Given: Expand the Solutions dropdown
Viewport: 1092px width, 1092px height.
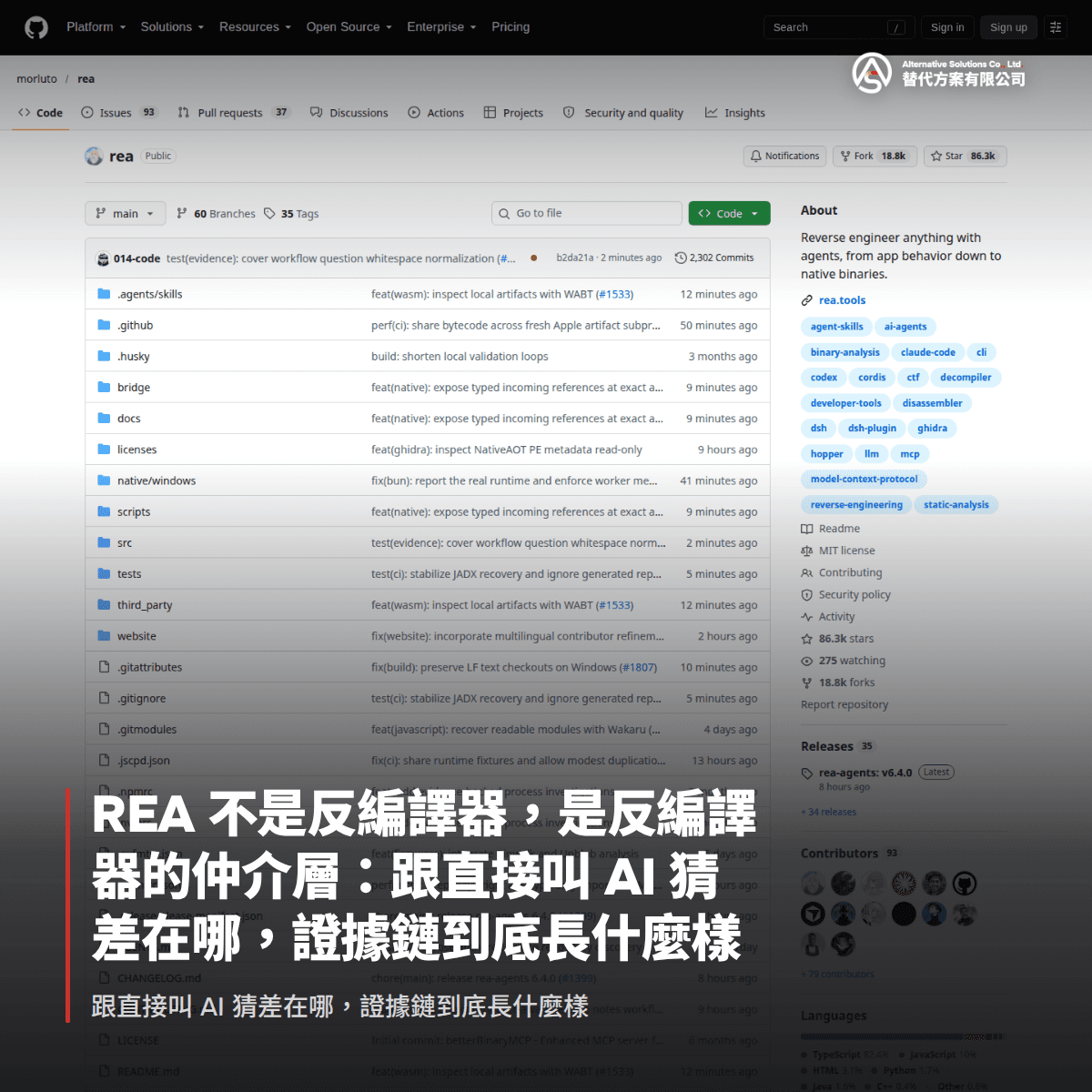Looking at the screenshot, I should (172, 27).
